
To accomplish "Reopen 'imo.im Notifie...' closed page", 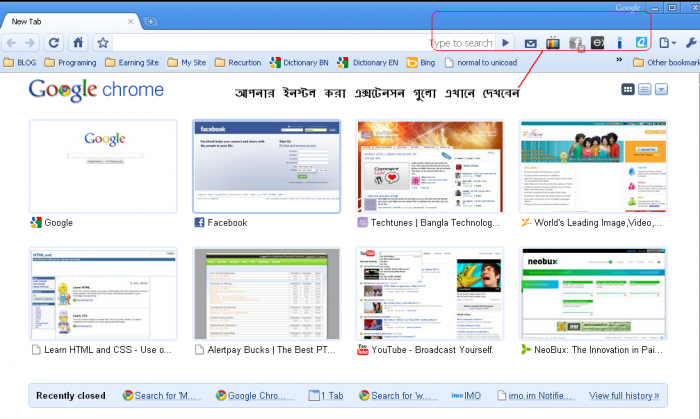I will point(534,395).
